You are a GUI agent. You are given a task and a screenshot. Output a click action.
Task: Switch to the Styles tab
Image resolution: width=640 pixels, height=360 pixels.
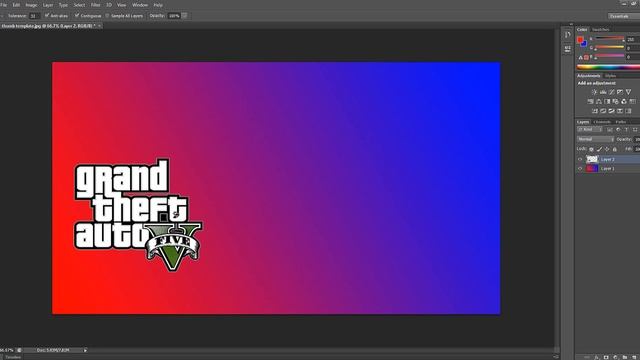pyautogui.click(x=611, y=76)
